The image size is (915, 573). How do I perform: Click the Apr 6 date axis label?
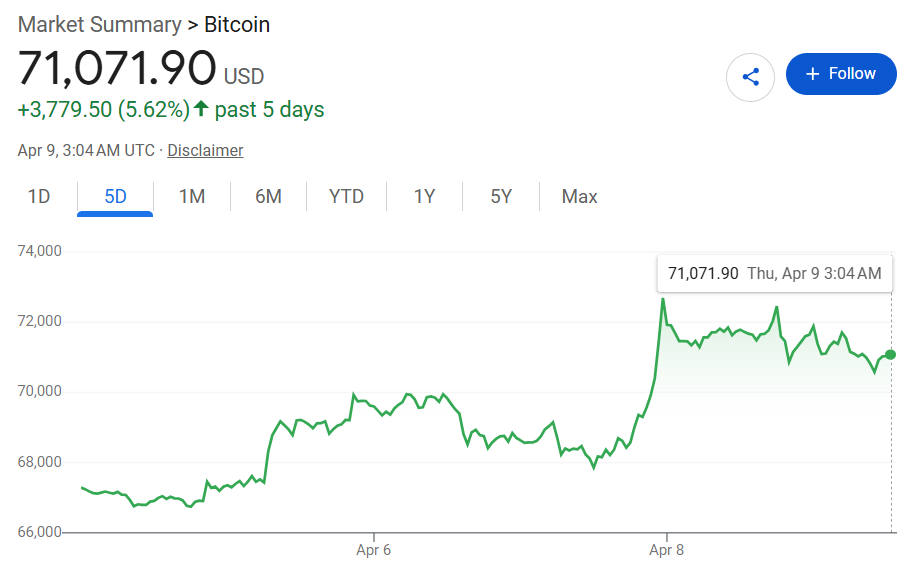374,550
